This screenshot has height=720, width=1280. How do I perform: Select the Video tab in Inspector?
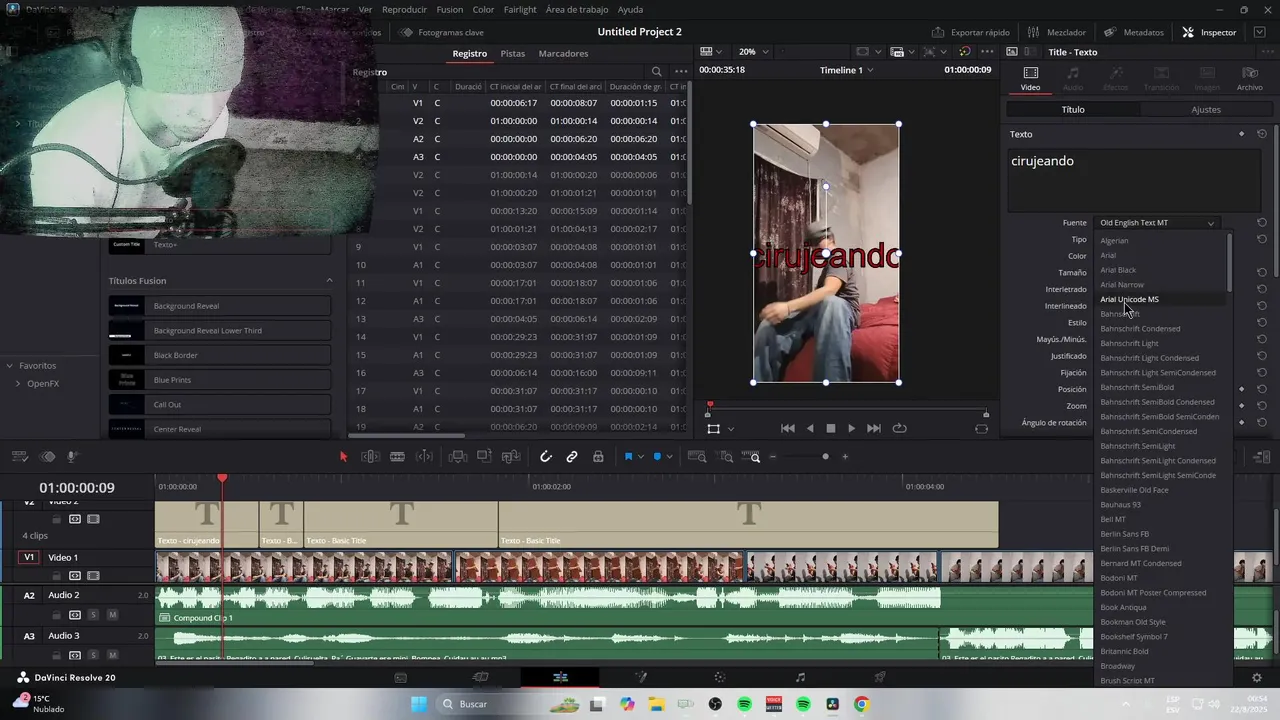[x=1030, y=78]
